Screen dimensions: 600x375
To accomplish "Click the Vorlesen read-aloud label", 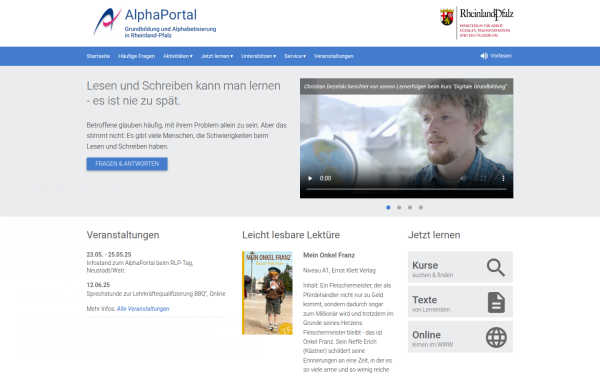I will point(501,56).
